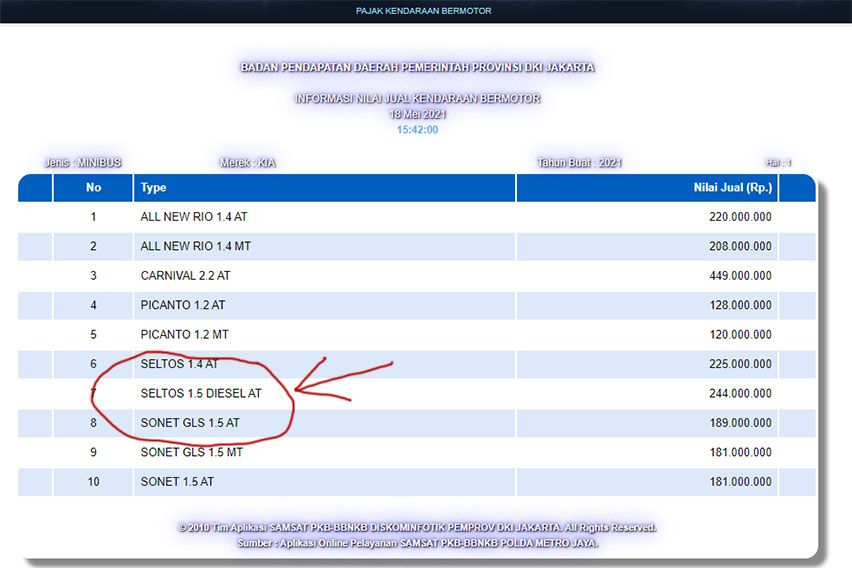852x568 pixels.
Task: Select the SELTOS 1.4 AT entry
Action: (179, 364)
